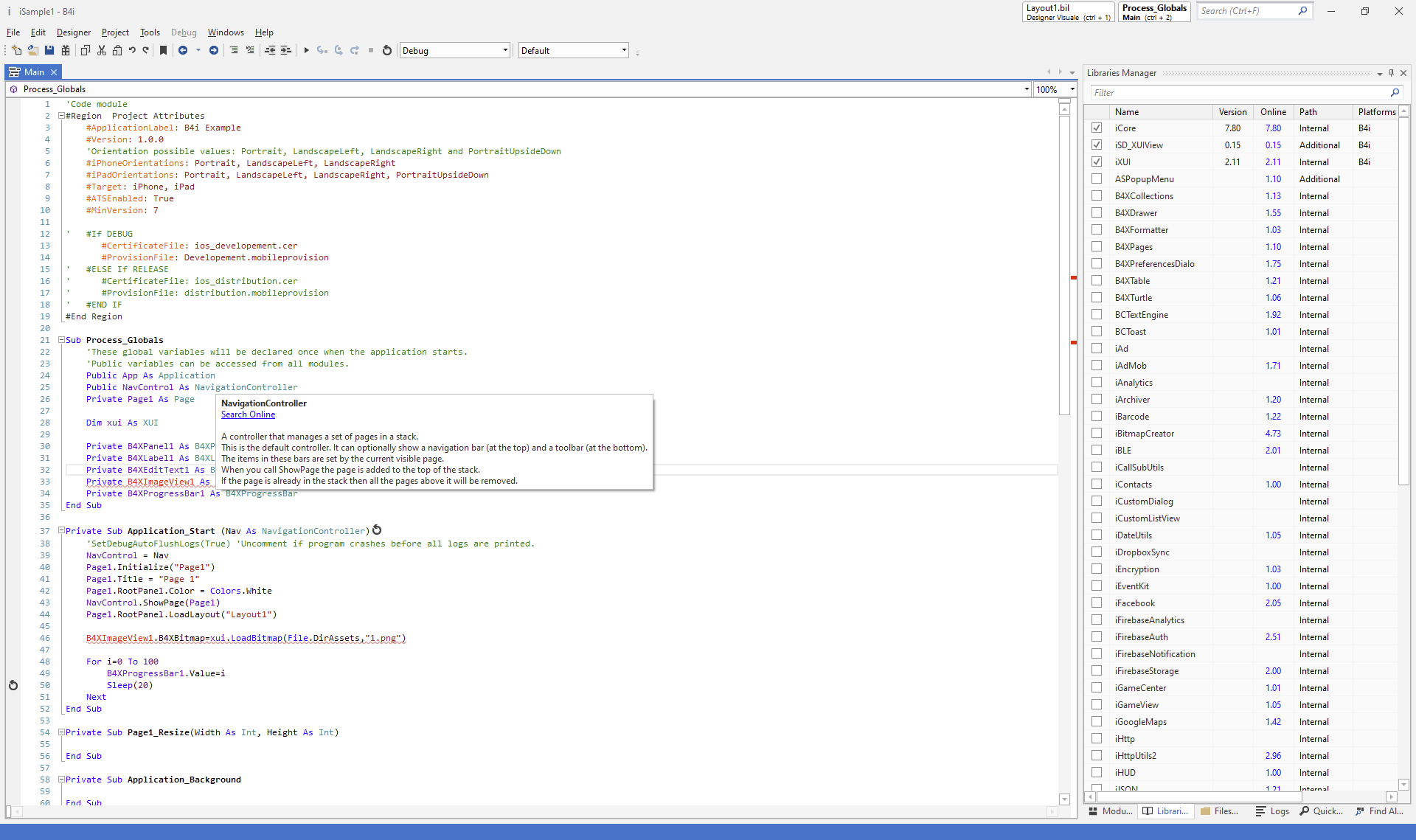Click the Restart circular arrow icon in toolbar

tap(387, 50)
